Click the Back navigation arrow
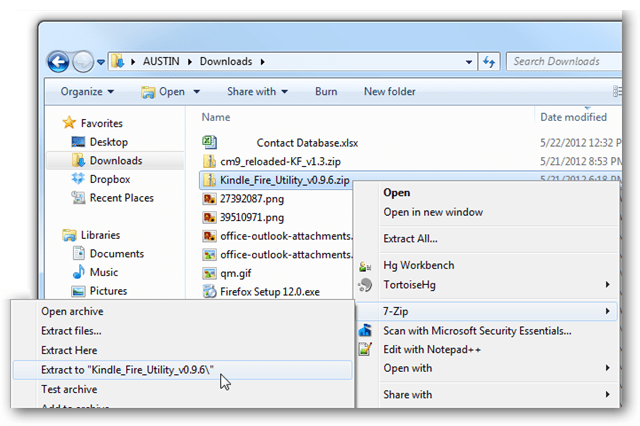The width and height of the screenshot is (640, 426). 58,62
